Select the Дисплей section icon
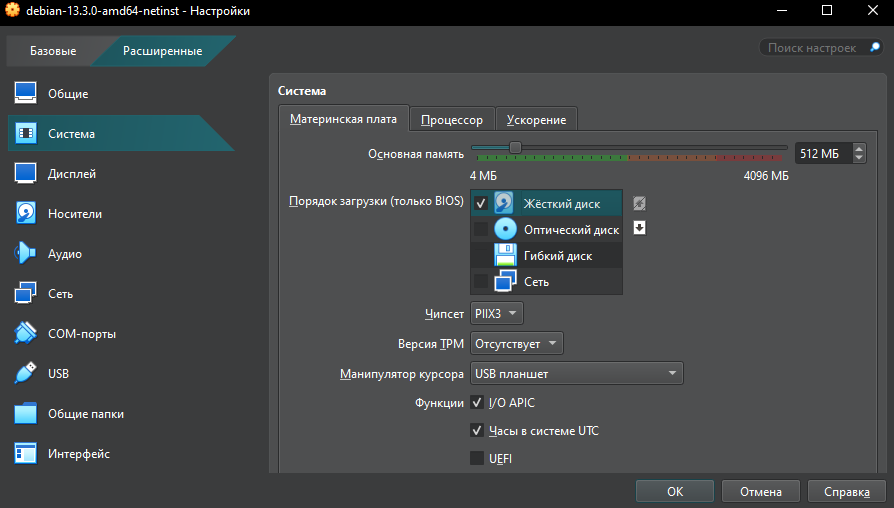This screenshot has height=508, width=894. [x=26, y=174]
